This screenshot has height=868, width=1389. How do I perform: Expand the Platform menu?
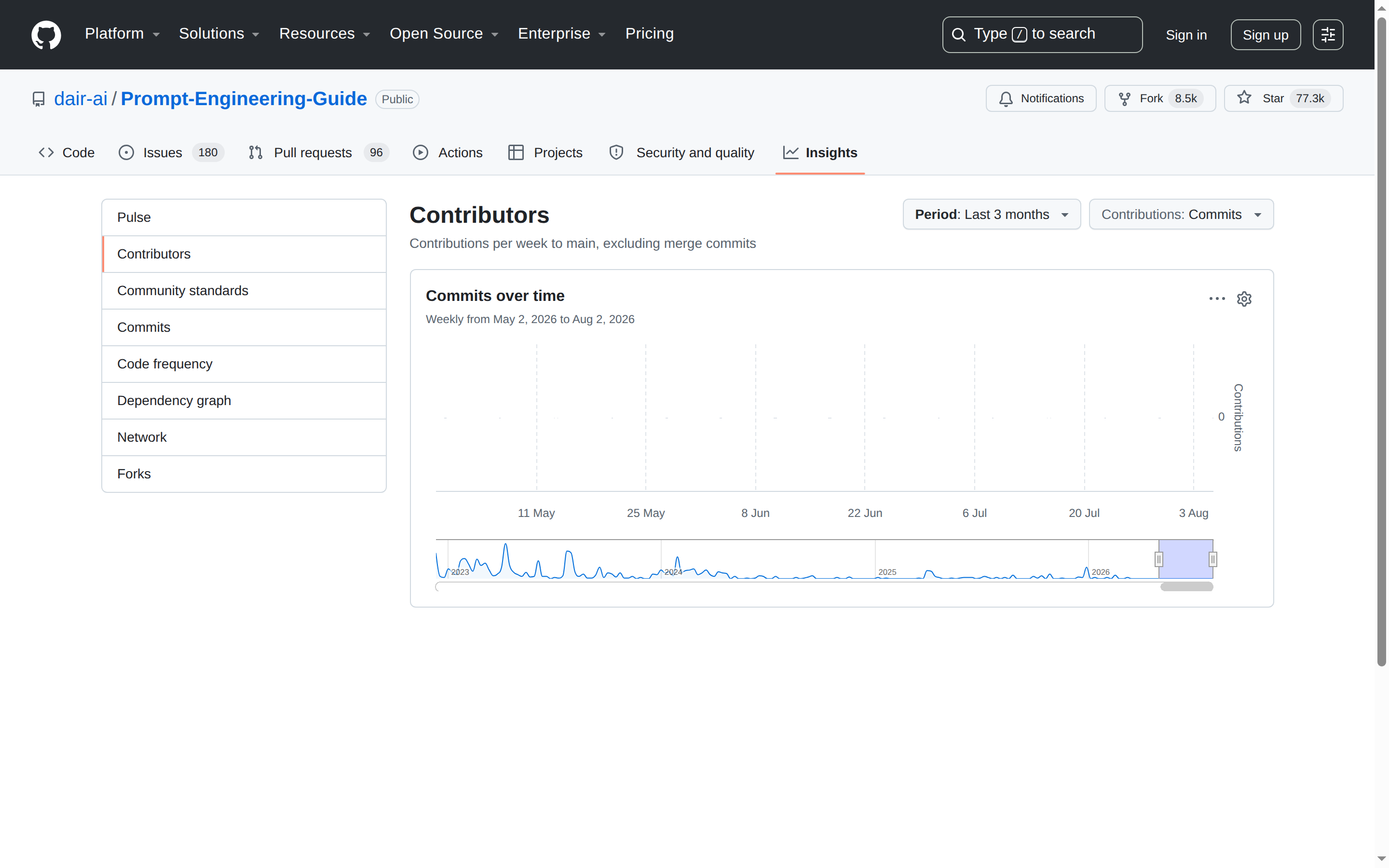[x=122, y=34]
